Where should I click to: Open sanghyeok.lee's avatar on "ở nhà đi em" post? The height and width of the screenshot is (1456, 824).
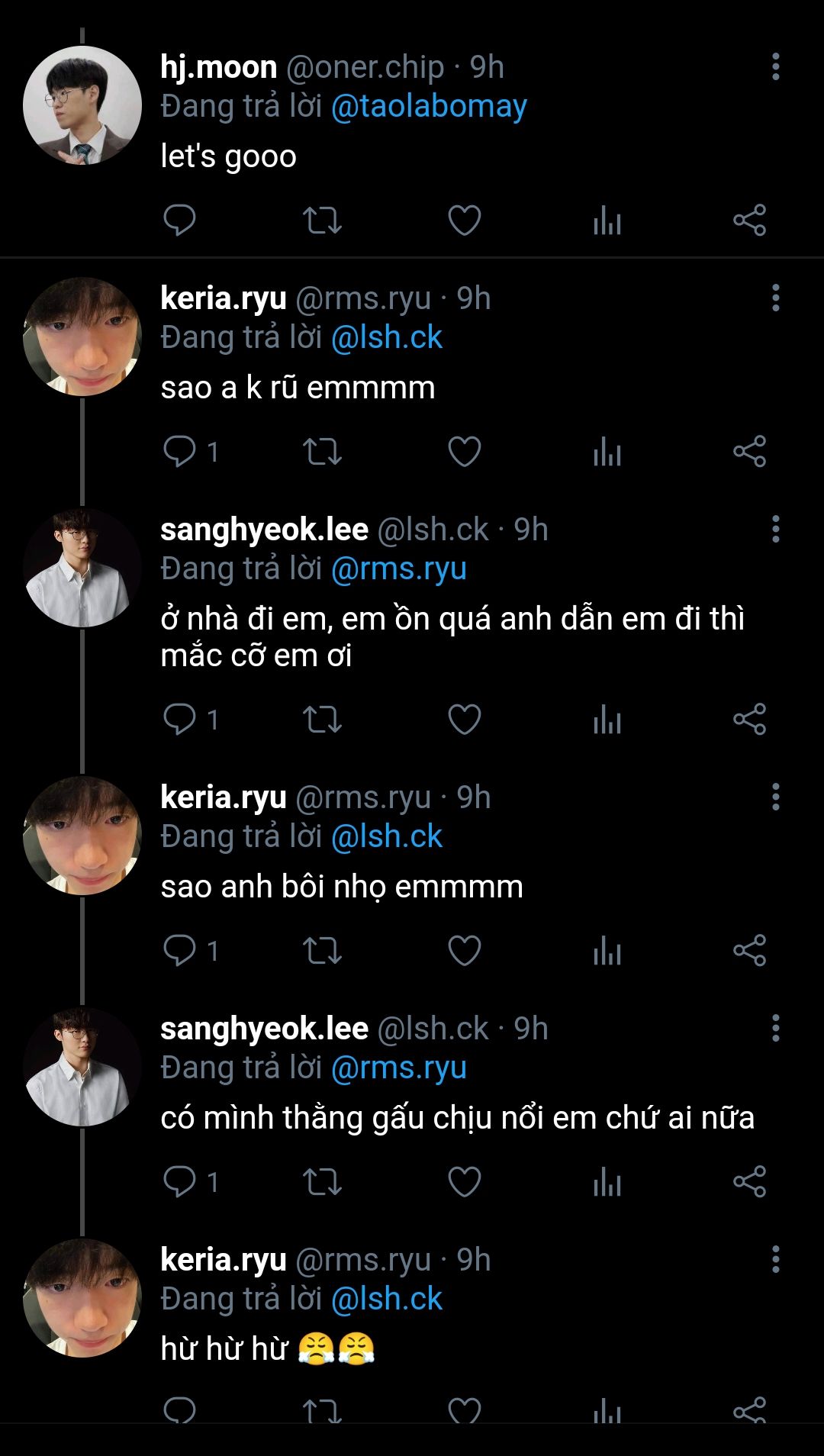click(x=82, y=568)
